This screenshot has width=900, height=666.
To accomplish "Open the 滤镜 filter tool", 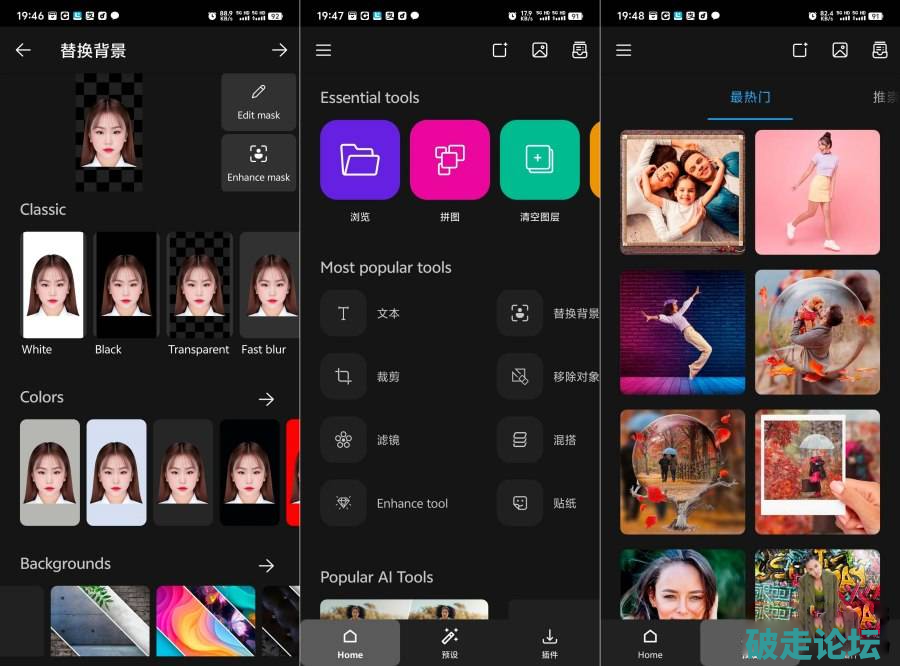I will (343, 440).
